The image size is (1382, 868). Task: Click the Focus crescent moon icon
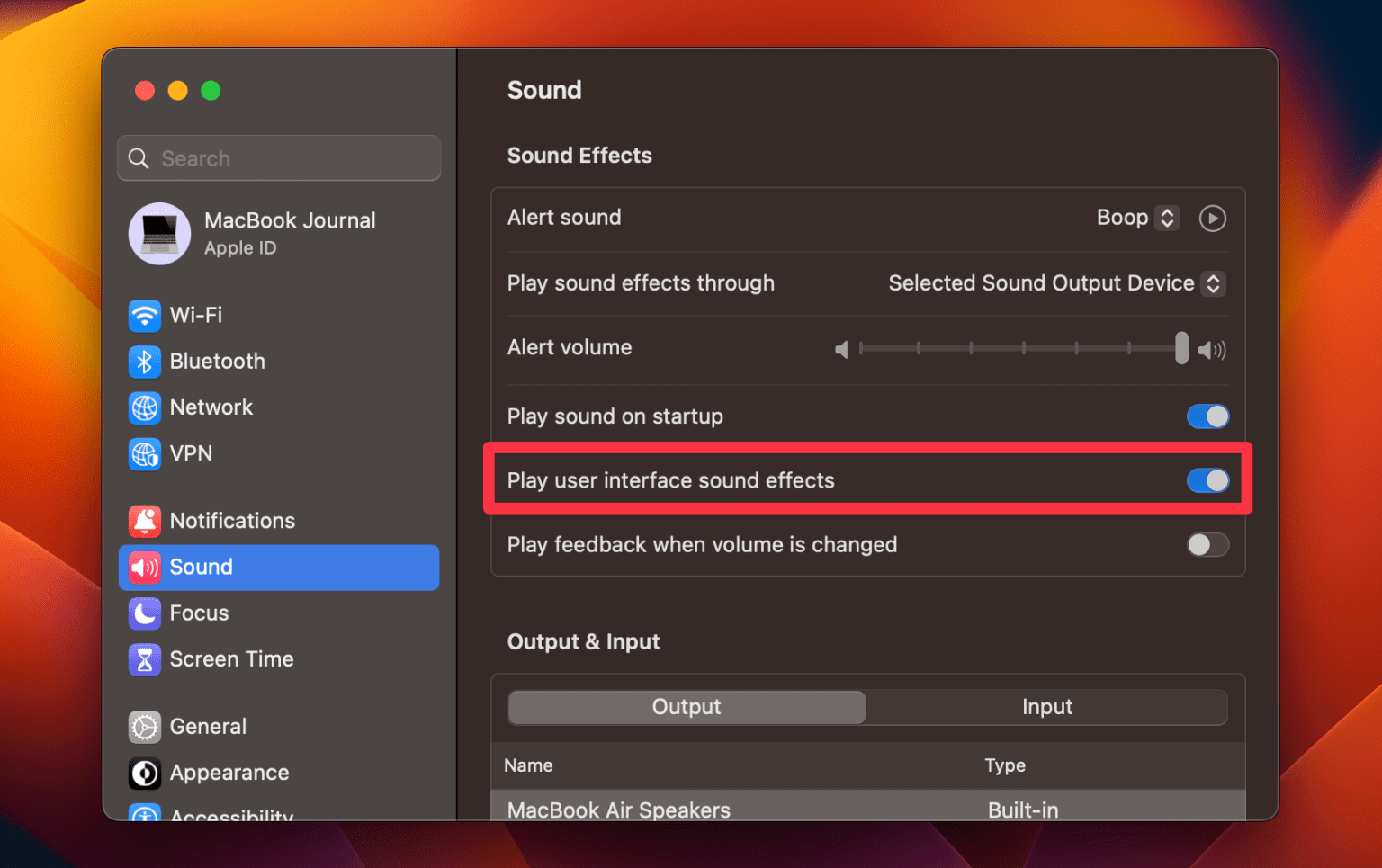[145, 613]
